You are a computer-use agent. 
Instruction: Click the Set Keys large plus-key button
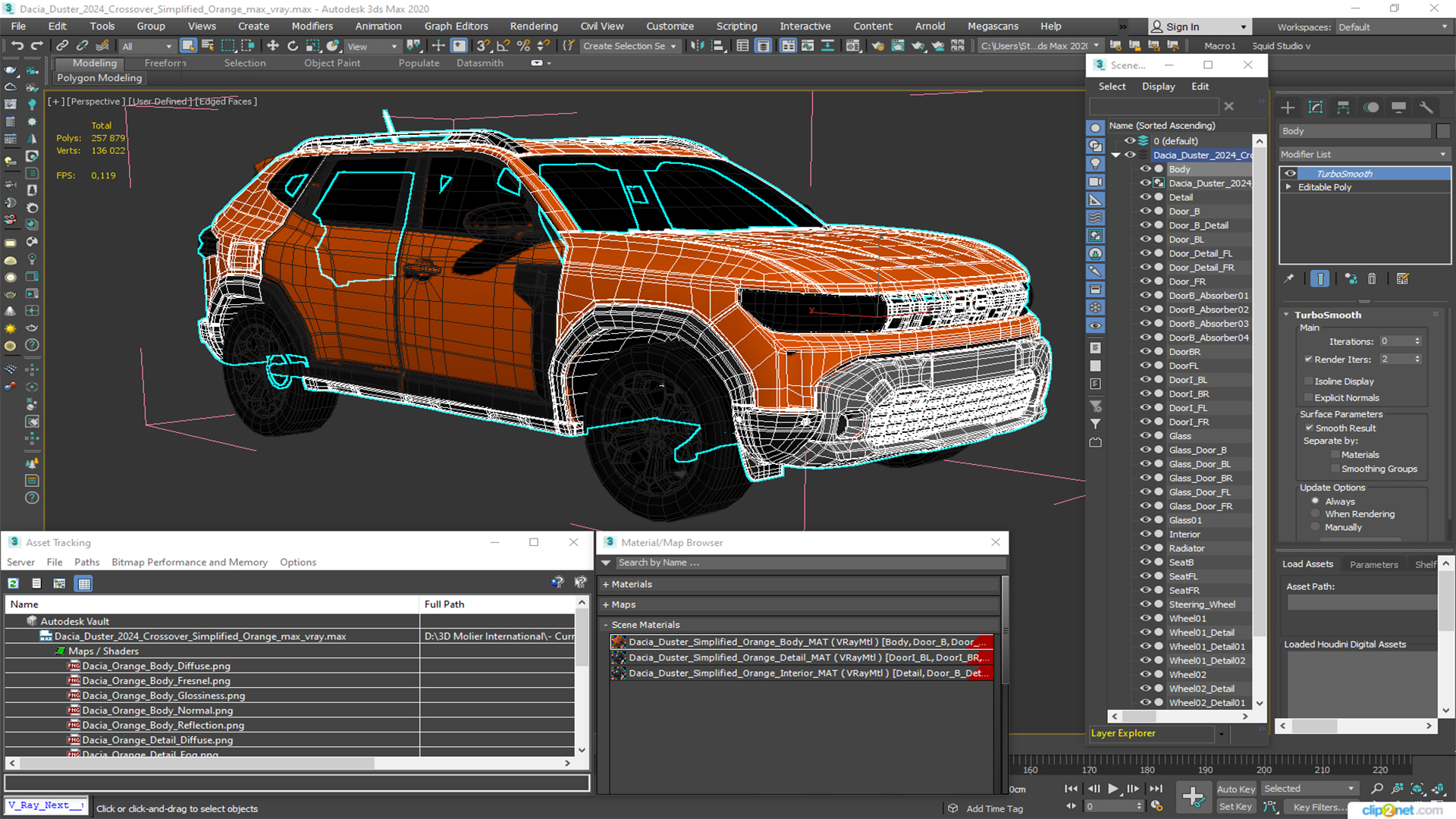pos(1193,797)
